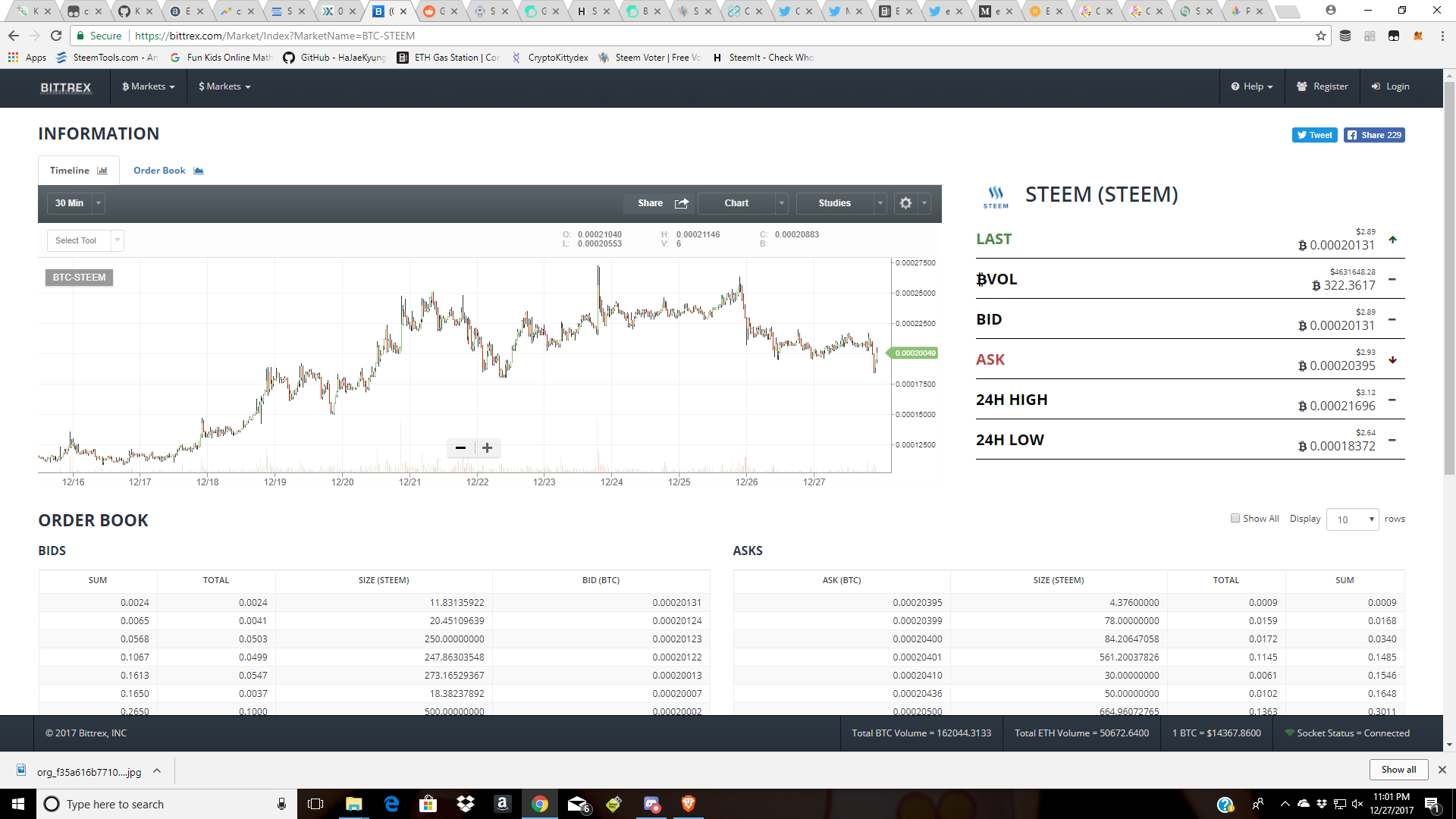Launch Microsoft Edge from the taskbar
The width and height of the screenshot is (1456, 819).
[x=391, y=804]
